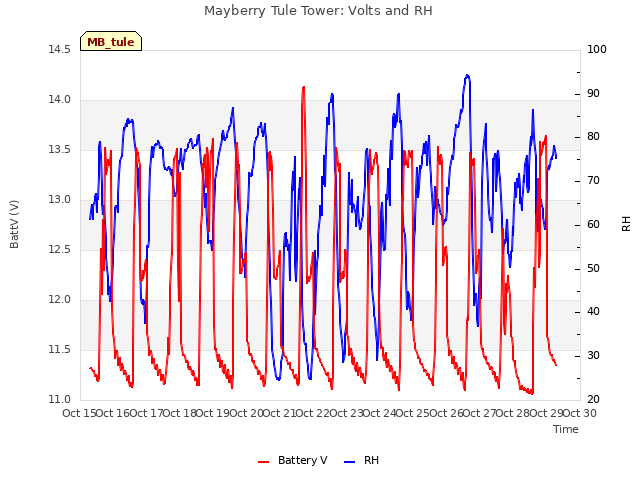
Task: Click the Time axis label
Action: click(x=566, y=429)
